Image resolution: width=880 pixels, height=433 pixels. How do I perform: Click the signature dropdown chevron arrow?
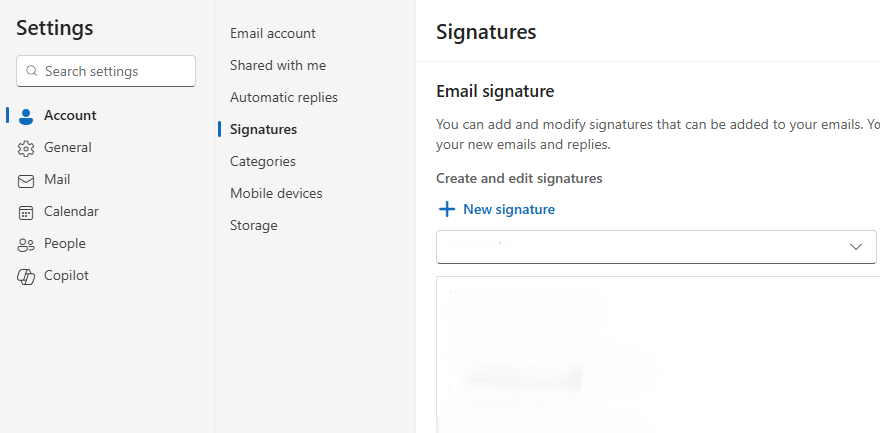pos(856,247)
